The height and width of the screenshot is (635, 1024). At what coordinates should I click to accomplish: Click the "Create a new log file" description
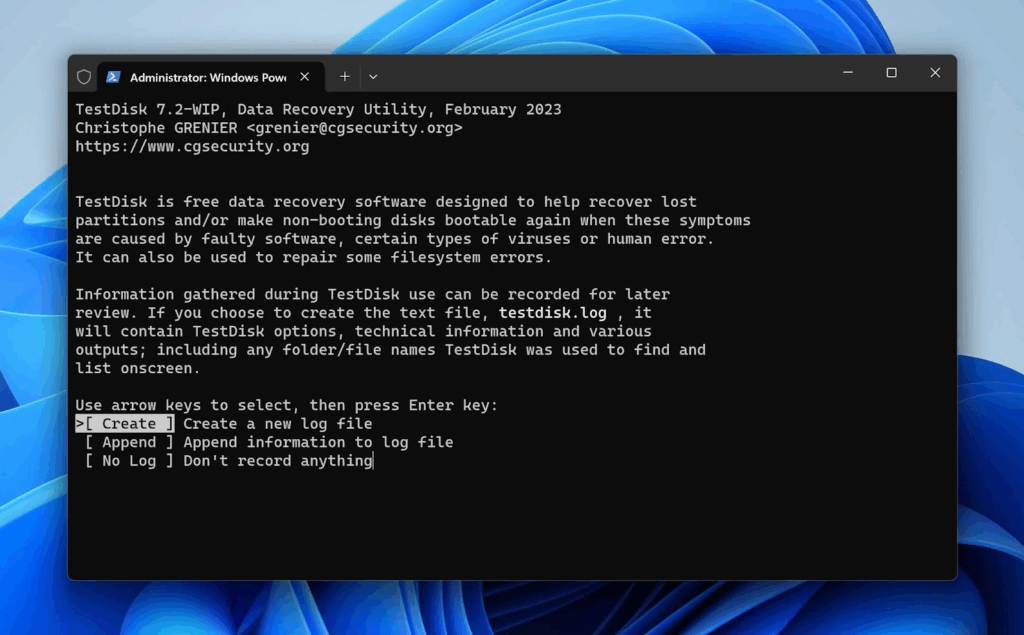tap(277, 424)
